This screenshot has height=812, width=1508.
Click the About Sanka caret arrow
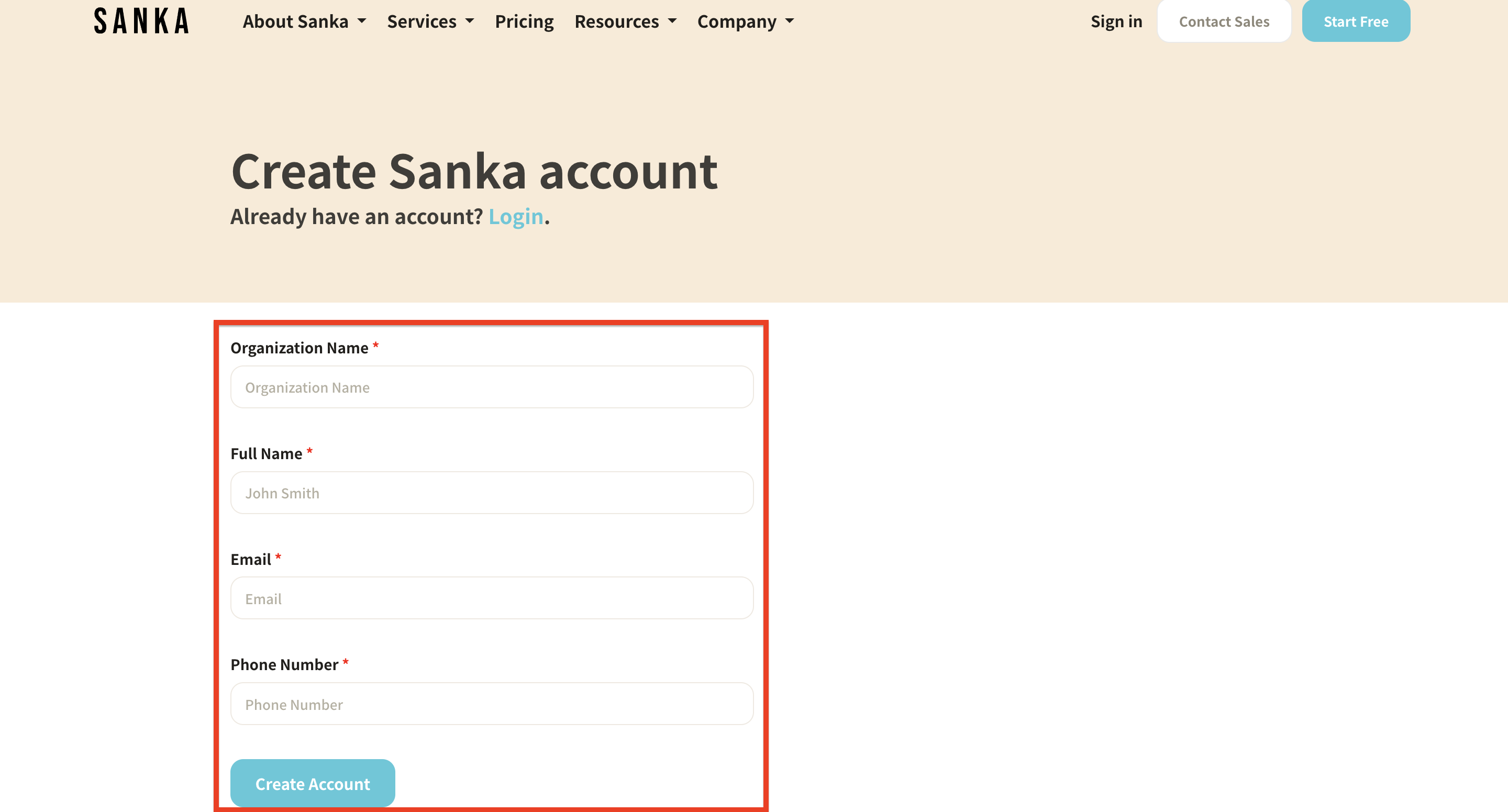[362, 21]
